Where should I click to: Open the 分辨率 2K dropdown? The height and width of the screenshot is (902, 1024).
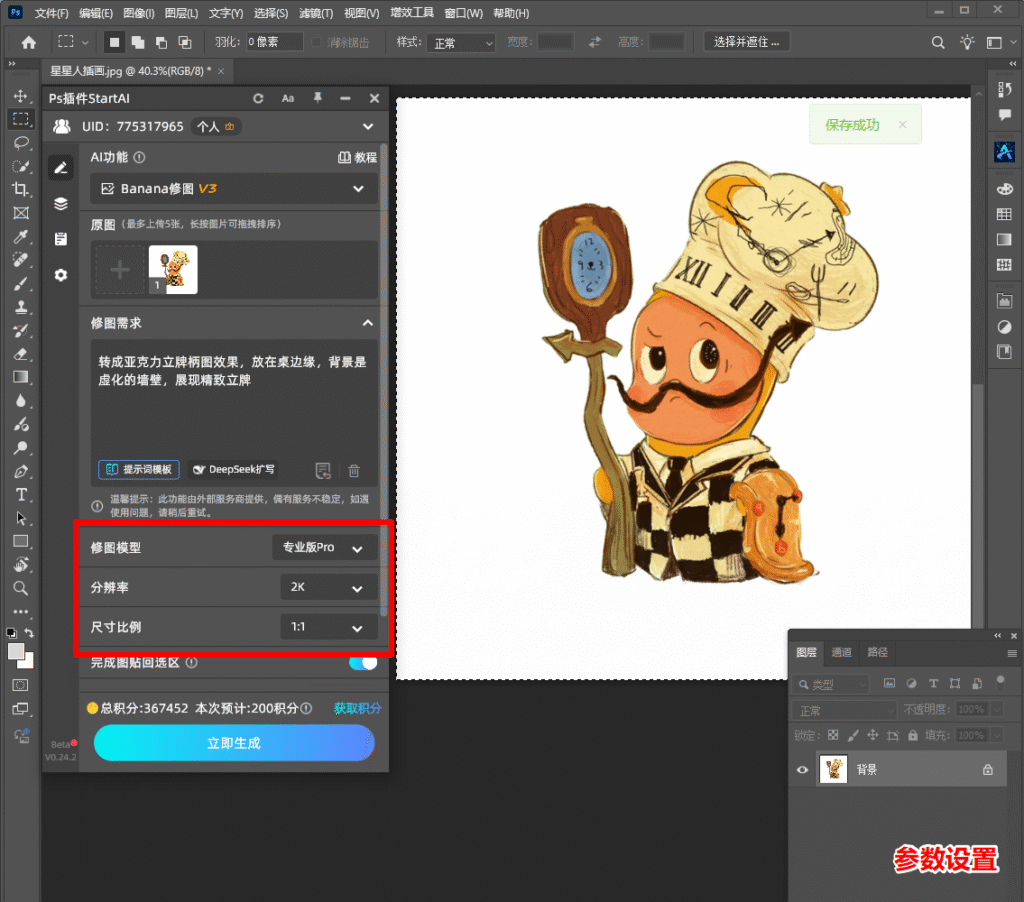[328, 587]
